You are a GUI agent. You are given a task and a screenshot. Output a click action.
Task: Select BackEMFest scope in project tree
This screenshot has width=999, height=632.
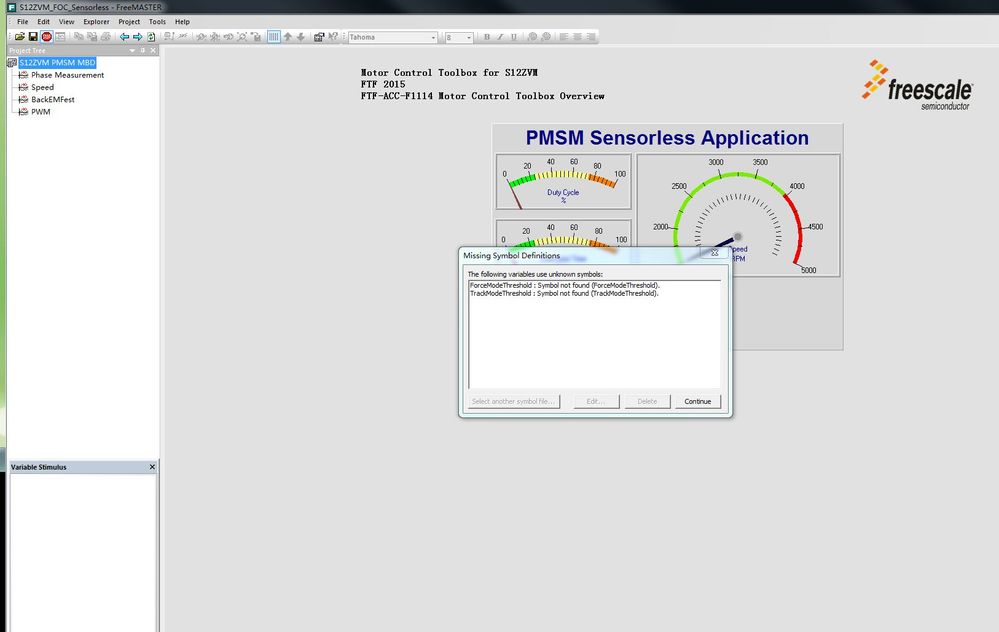pos(53,99)
